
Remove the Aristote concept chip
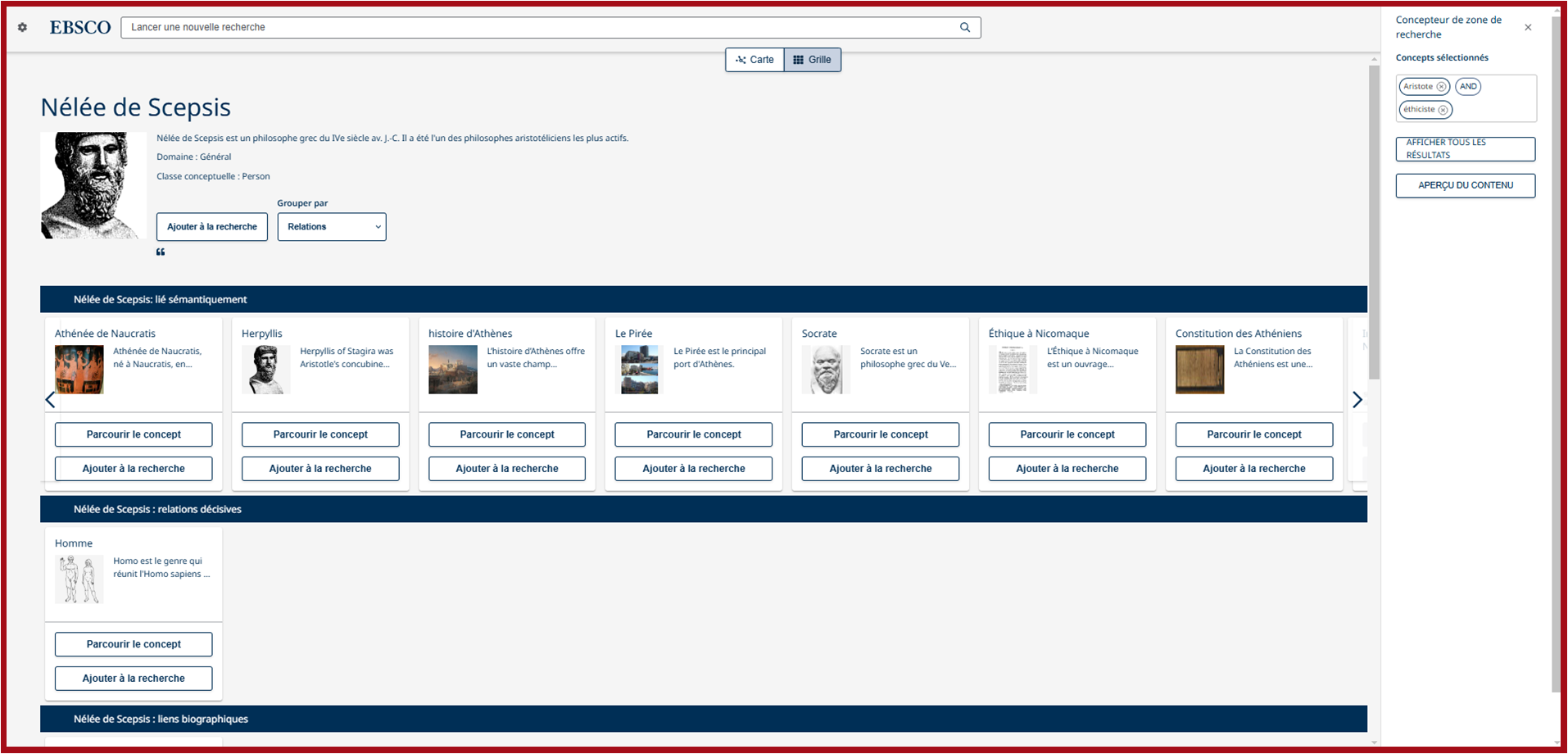(x=1441, y=87)
